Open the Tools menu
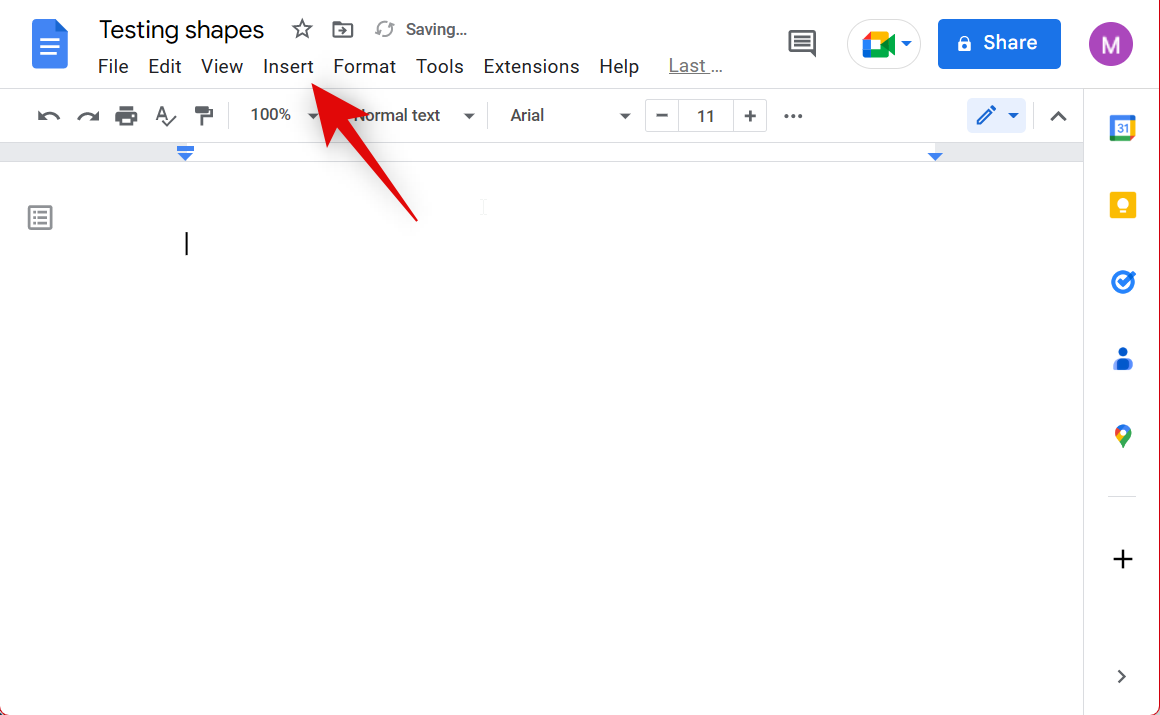This screenshot has height=715, width=1160. pos(439,67)
